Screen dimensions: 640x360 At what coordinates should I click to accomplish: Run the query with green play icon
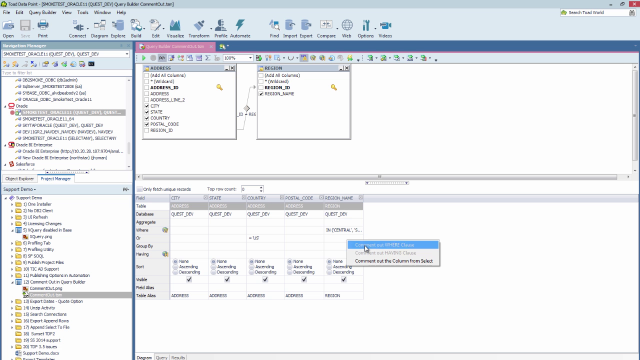(144, 58)
